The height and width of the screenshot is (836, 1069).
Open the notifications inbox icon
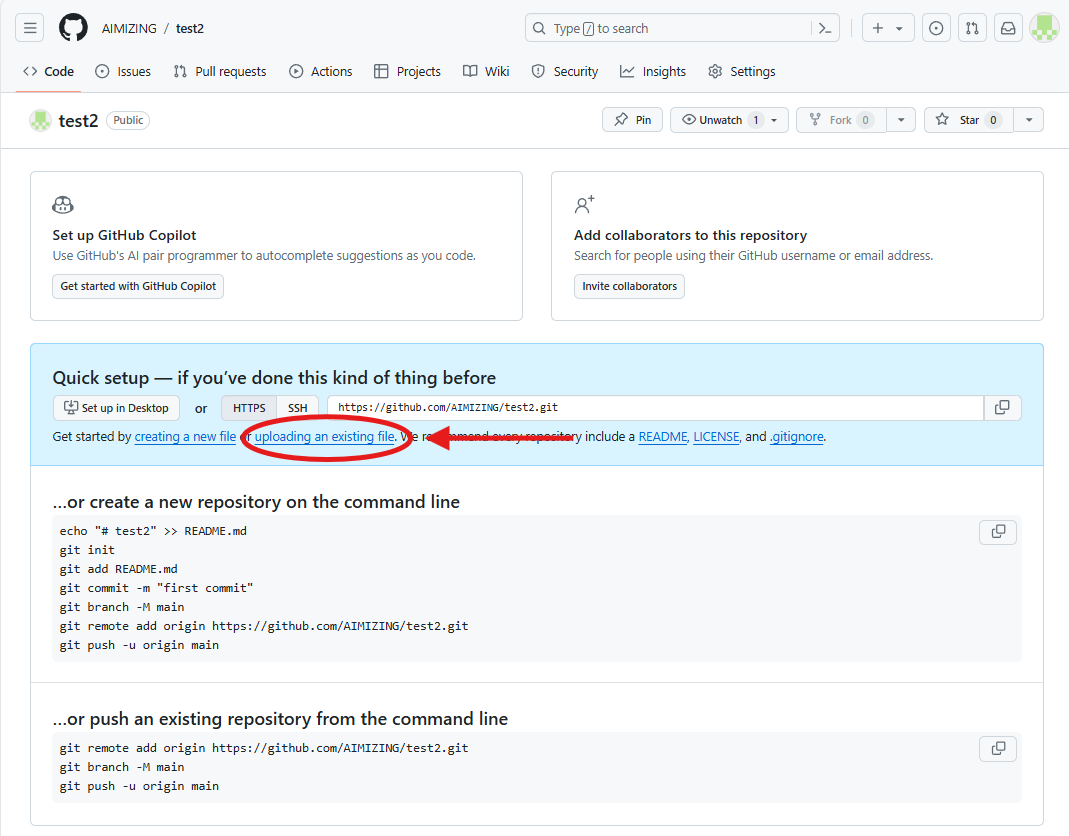click(1008, 28)
